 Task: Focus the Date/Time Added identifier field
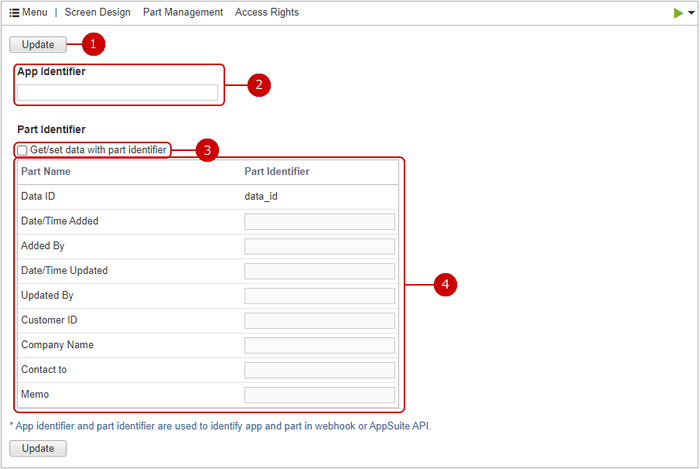point(319,222)
